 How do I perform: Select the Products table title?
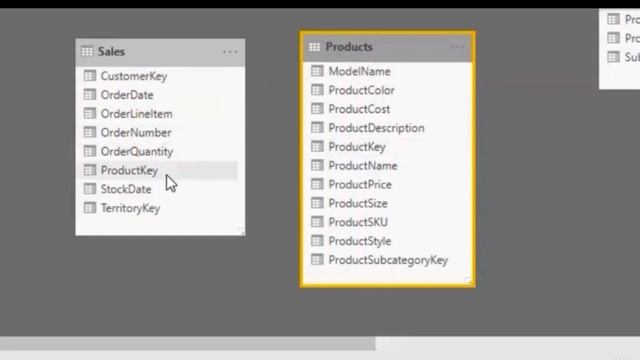click(x=349, y=47)
